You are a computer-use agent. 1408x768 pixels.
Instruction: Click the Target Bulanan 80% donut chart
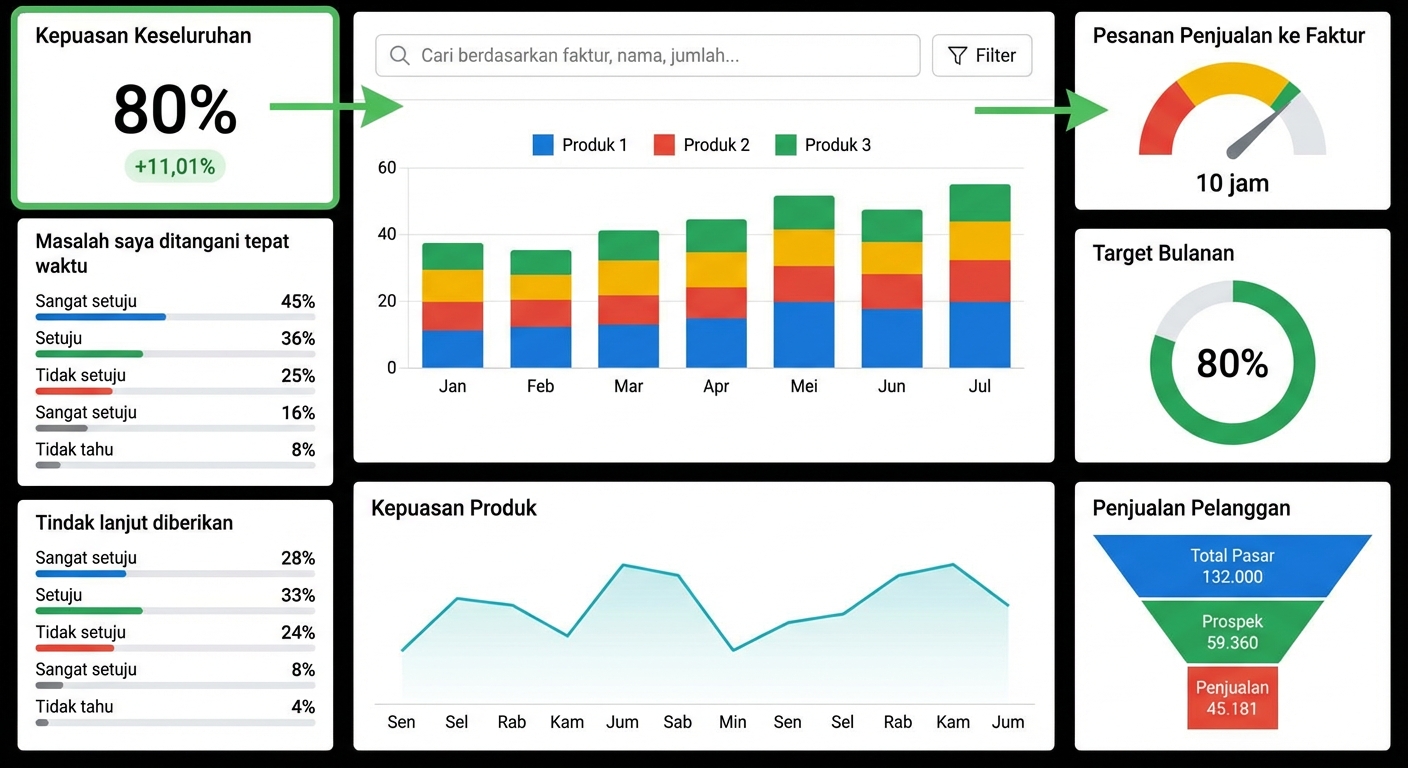click(x=1232, y=363)
